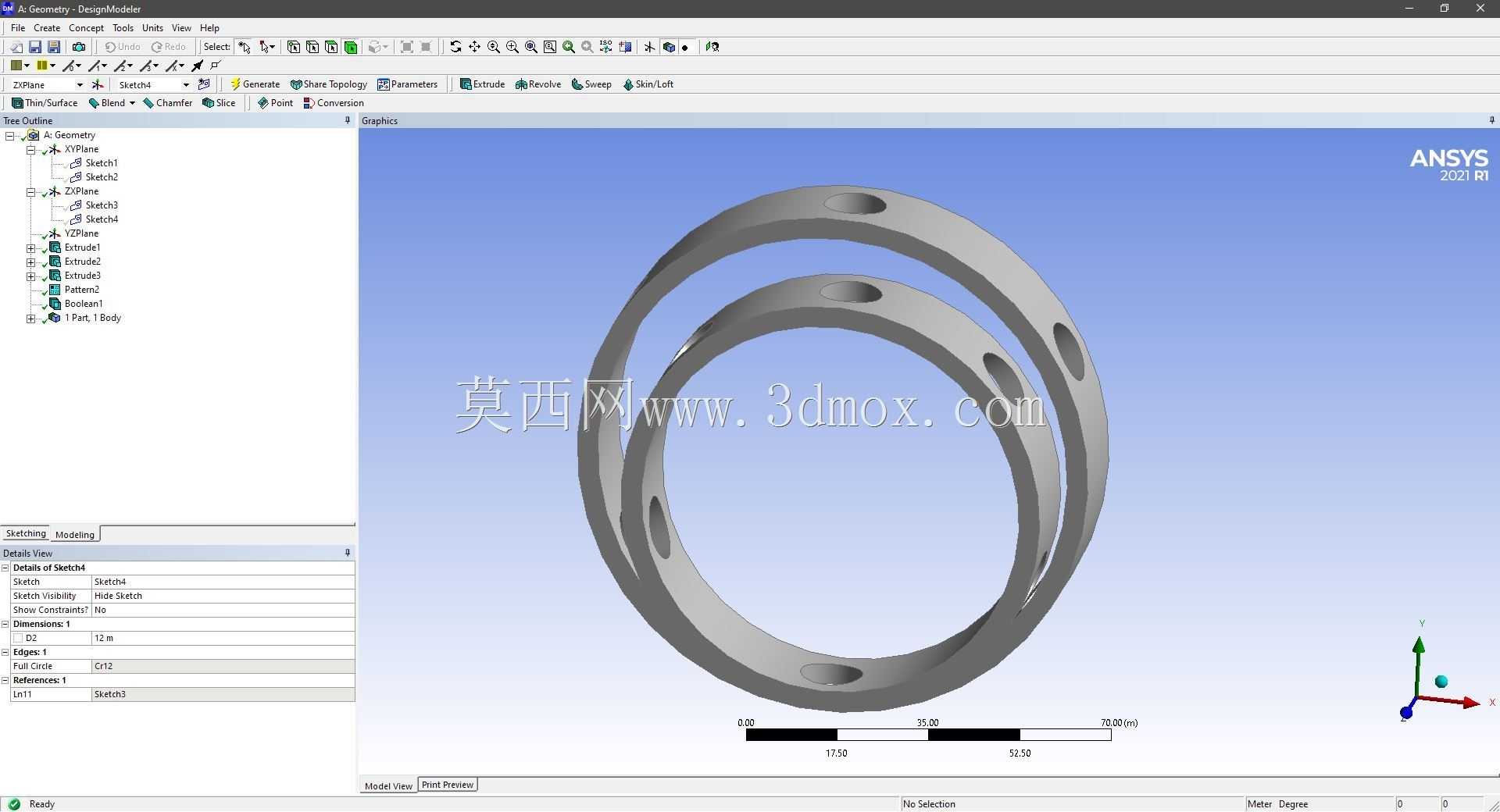The image size is (1500, 812).
Task: Open the Units menu
Action: coord(152,27)
